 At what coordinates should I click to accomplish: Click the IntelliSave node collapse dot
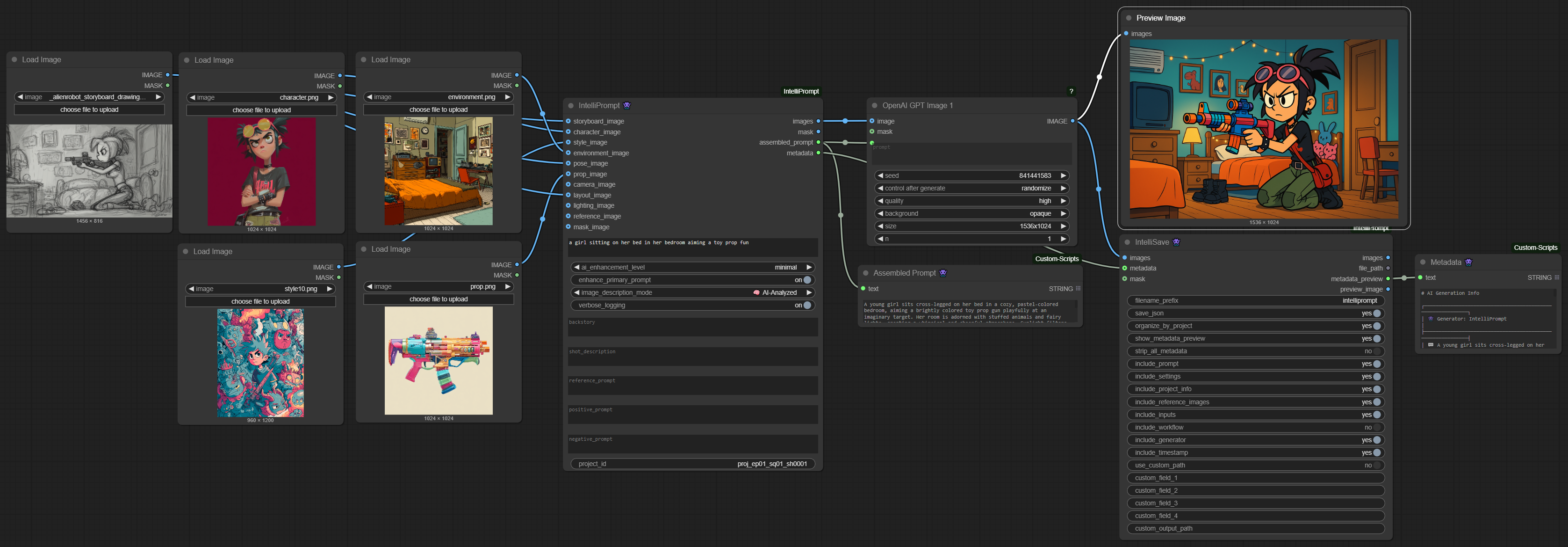click(x=1127, y=242)
